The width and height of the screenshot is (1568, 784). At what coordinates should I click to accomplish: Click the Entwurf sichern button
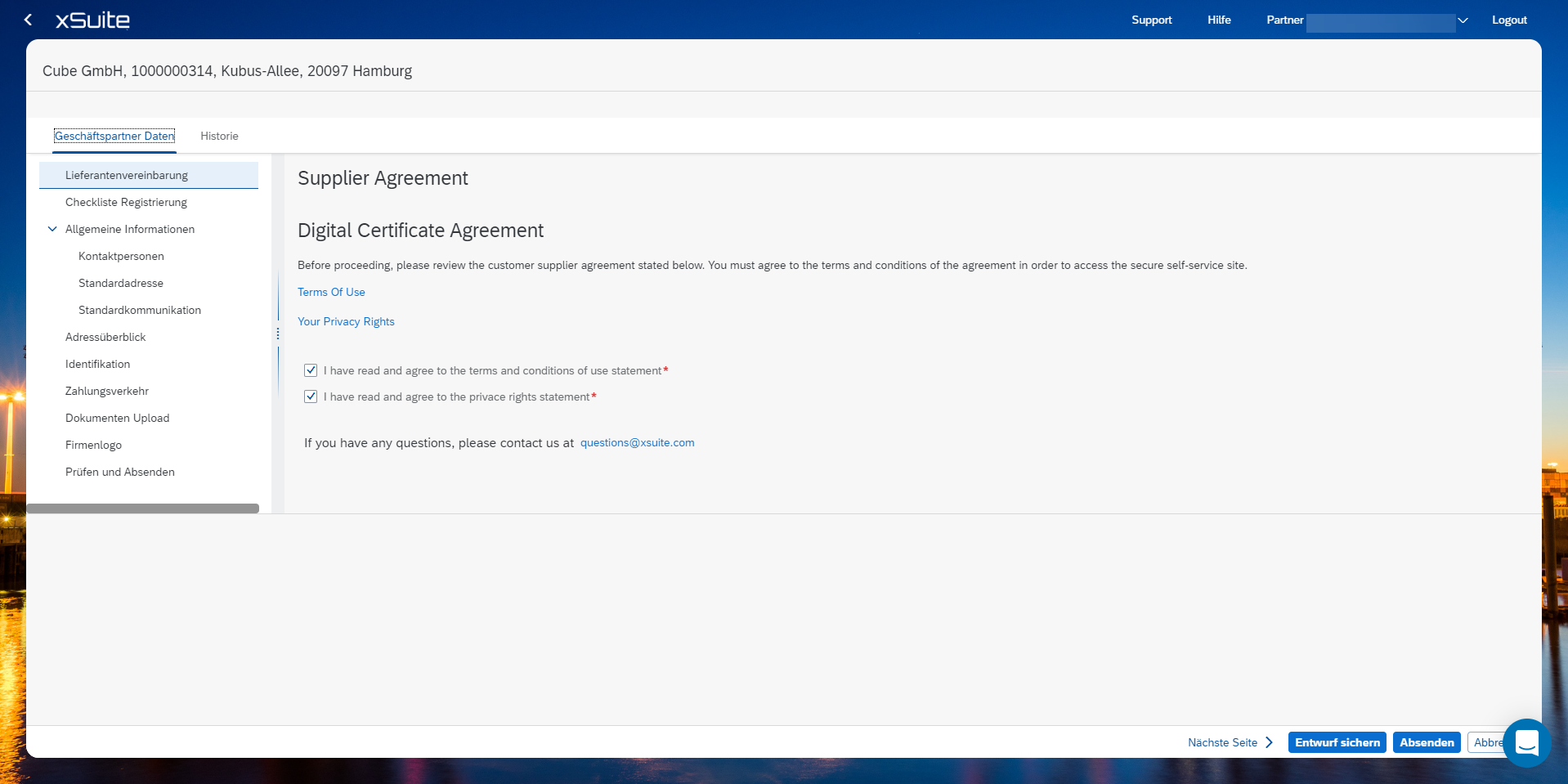(1337, 742)
